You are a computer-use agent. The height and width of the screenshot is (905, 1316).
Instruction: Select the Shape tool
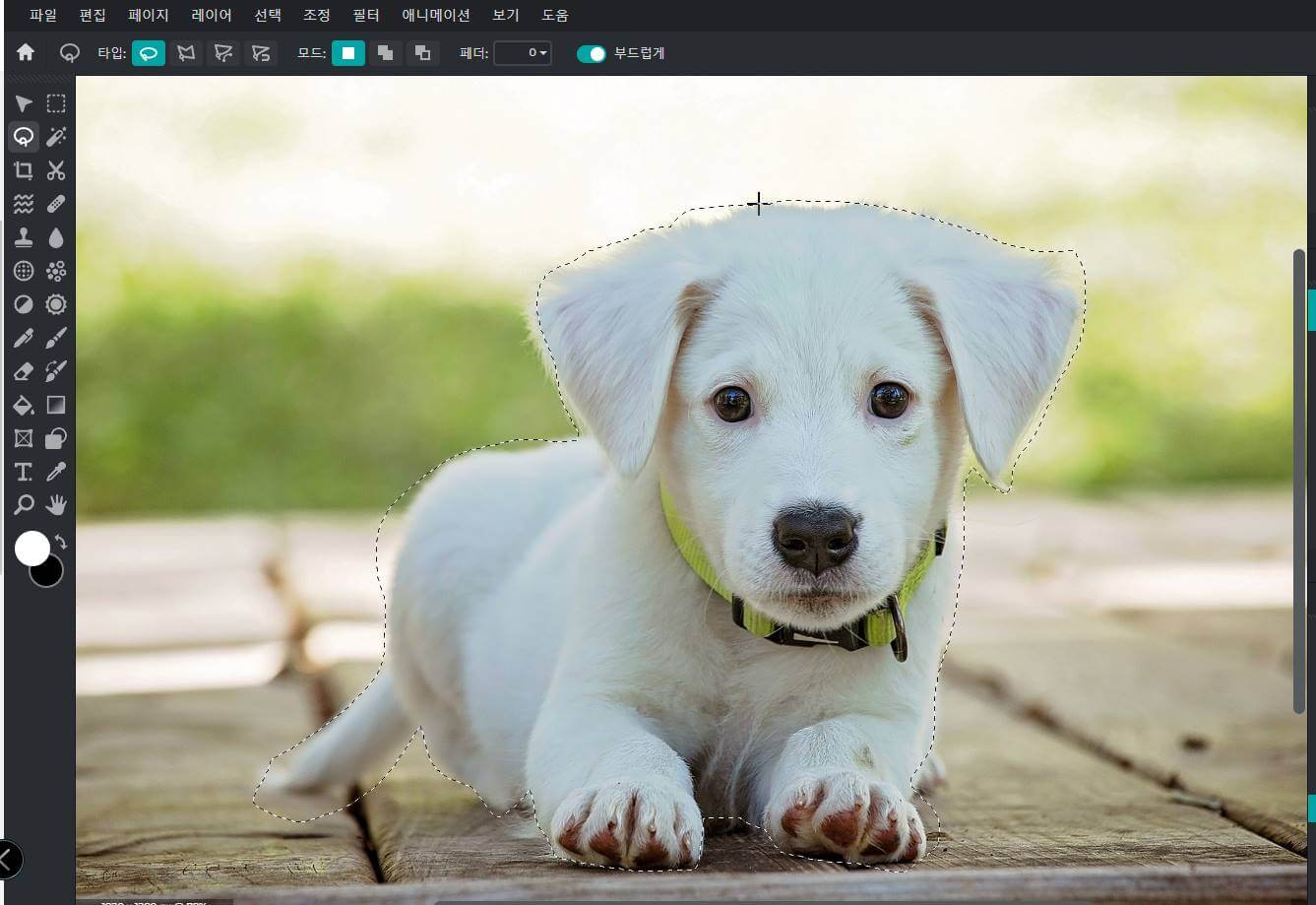pyautogui.click(x=56, y=438)
